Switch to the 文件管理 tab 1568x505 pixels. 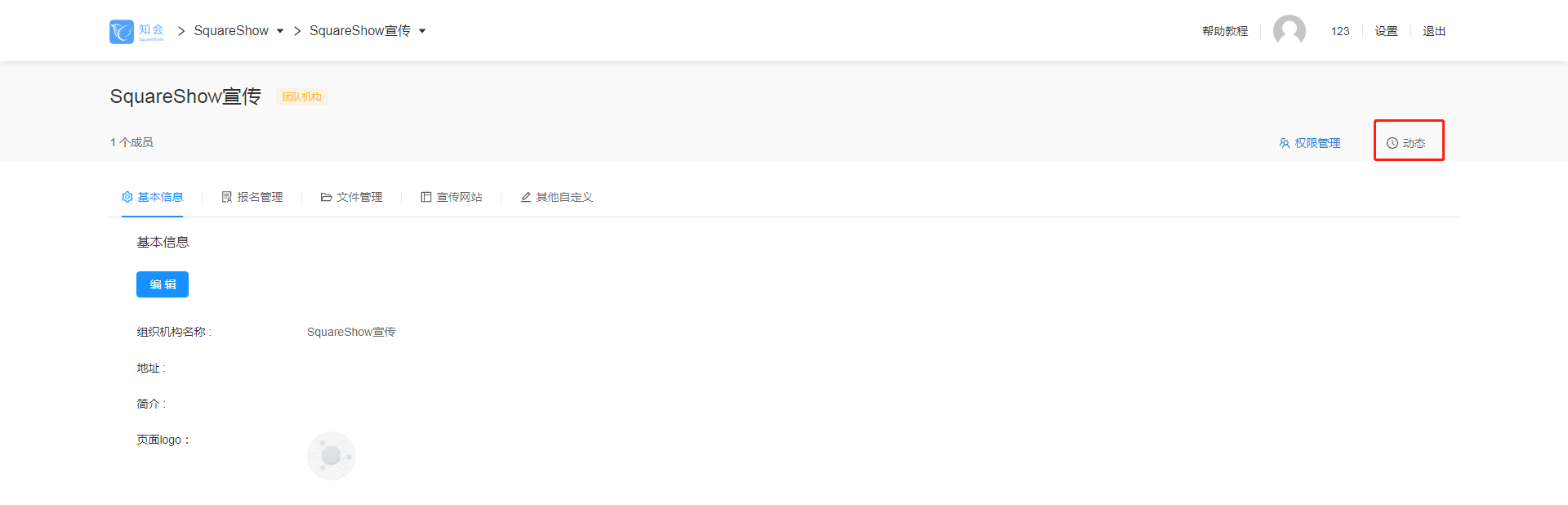tap(352, 197)
